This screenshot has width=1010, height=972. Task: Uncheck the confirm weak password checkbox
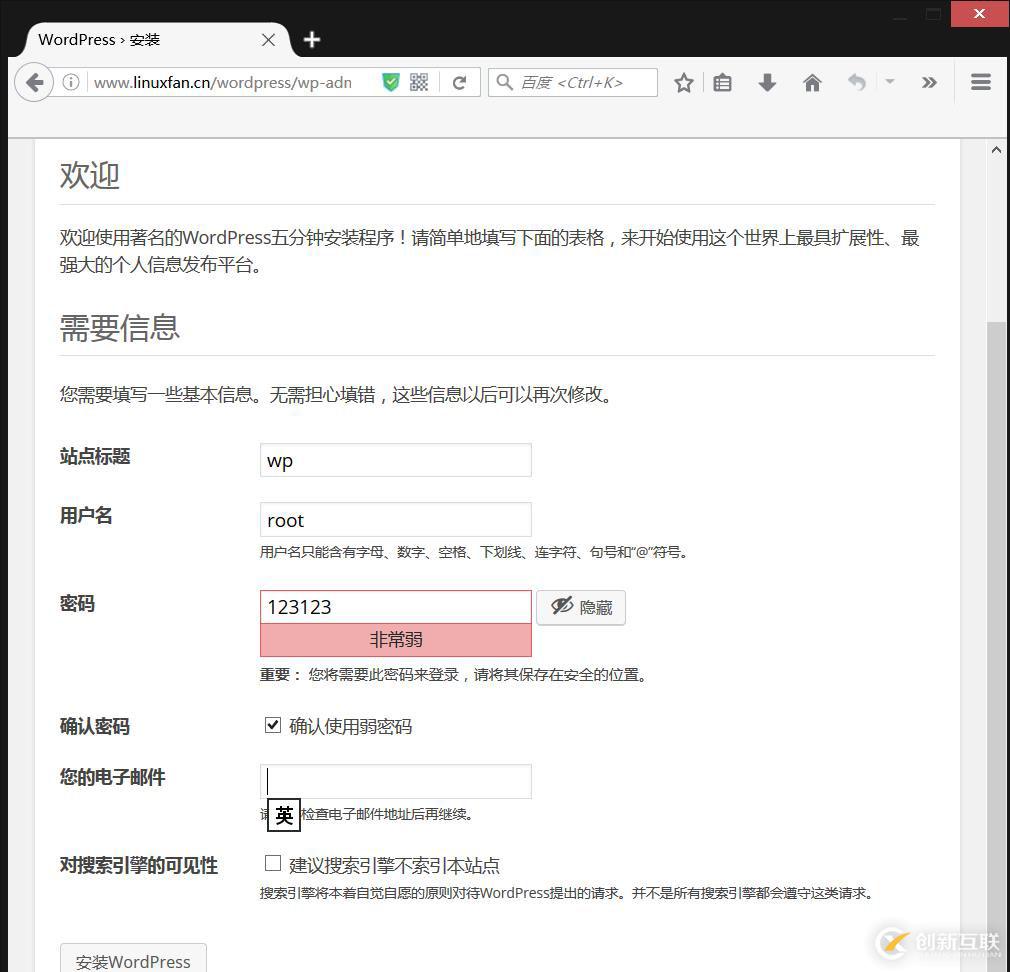pyautogui.click(x=272, y=725)
